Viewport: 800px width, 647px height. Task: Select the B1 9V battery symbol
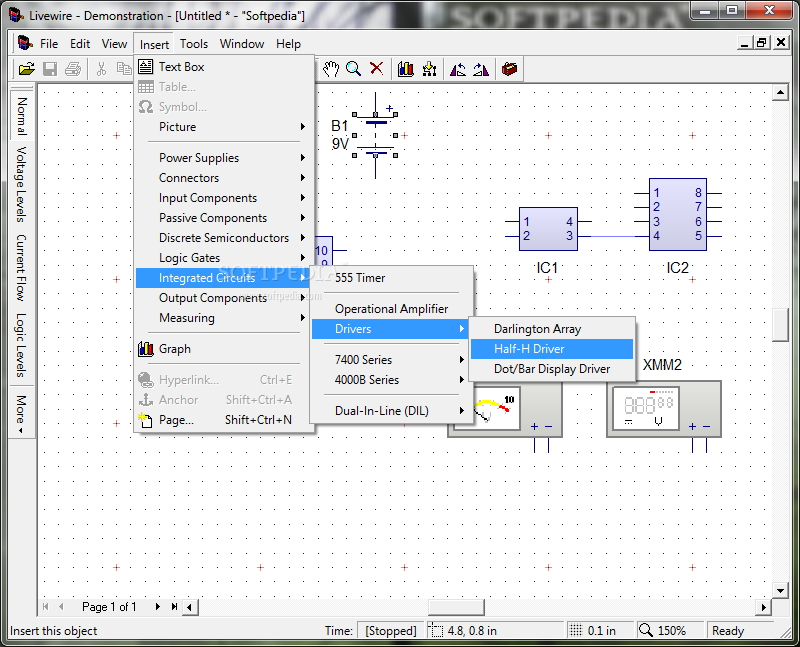point(375,135)
